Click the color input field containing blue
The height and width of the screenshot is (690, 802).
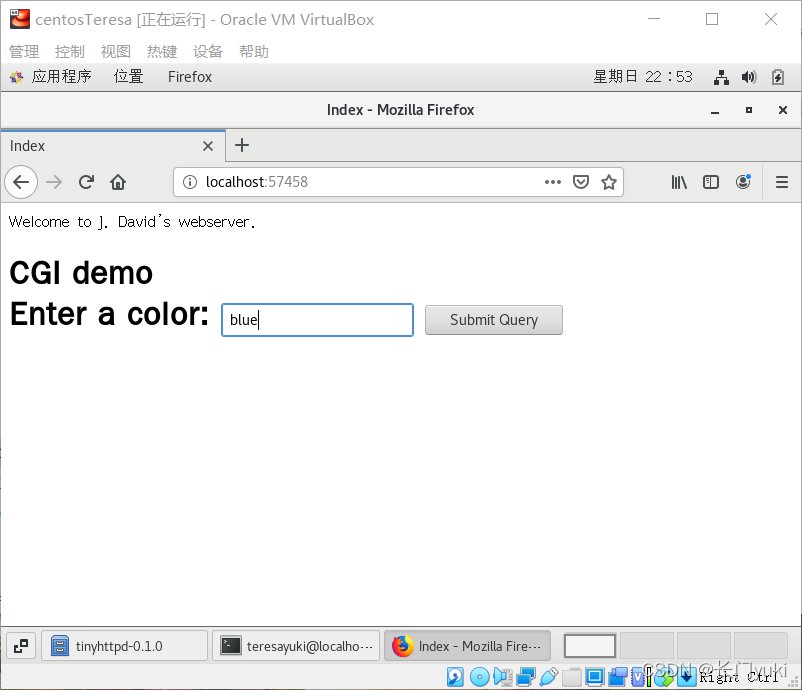click(317, 320)
